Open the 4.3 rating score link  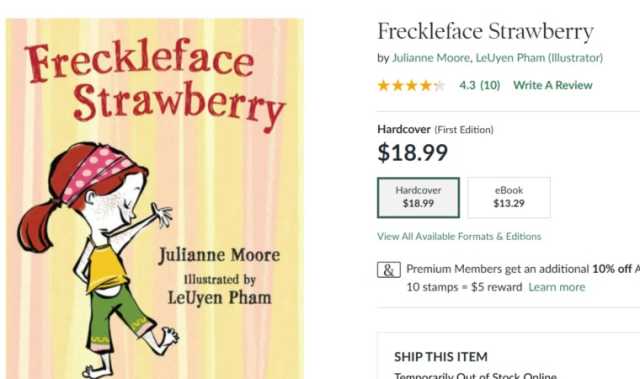coord(467,85)
